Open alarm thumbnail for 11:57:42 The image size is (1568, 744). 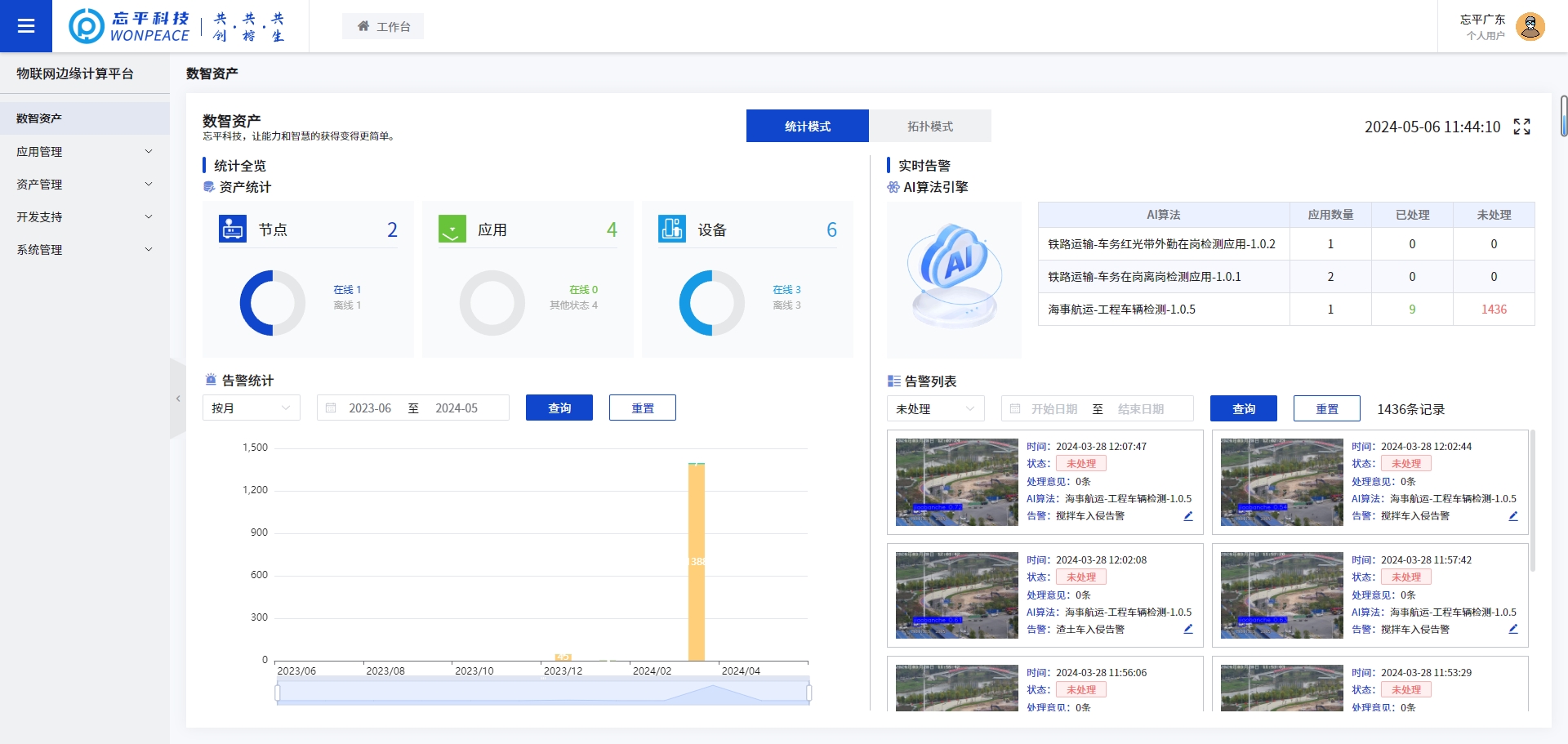tap(1281, 595)
